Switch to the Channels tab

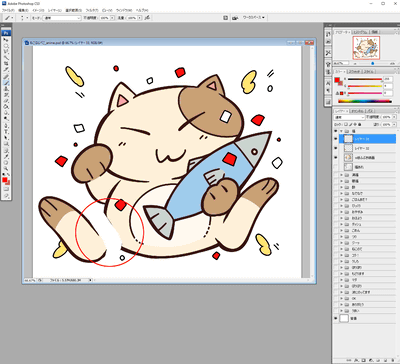point(357,111)
